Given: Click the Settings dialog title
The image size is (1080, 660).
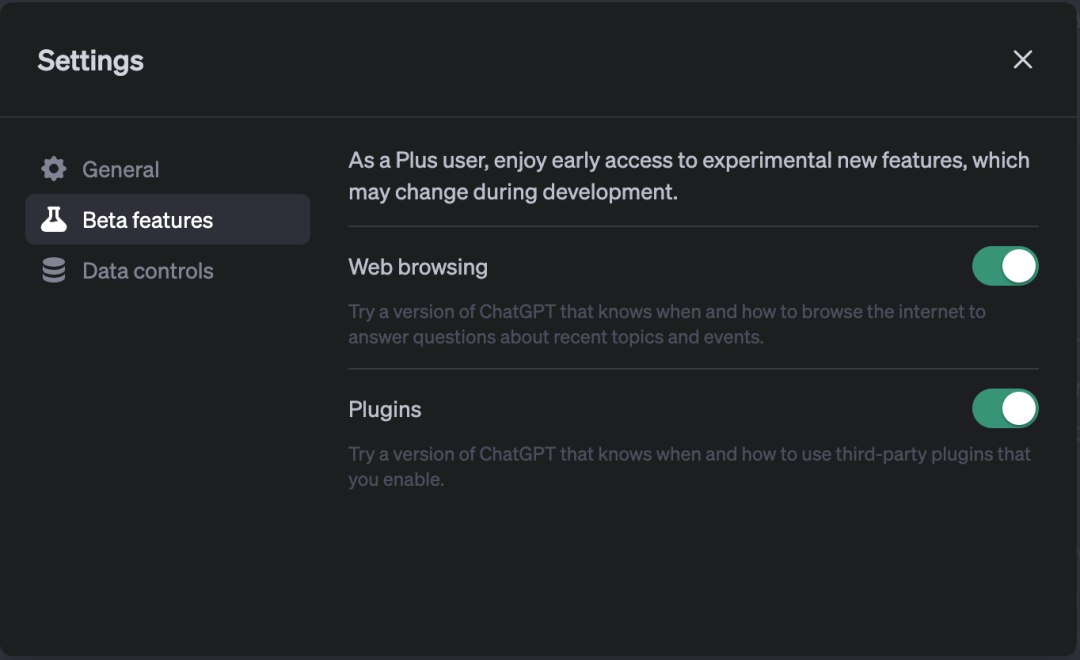Looking at the screenshot, I should (90, 61).
